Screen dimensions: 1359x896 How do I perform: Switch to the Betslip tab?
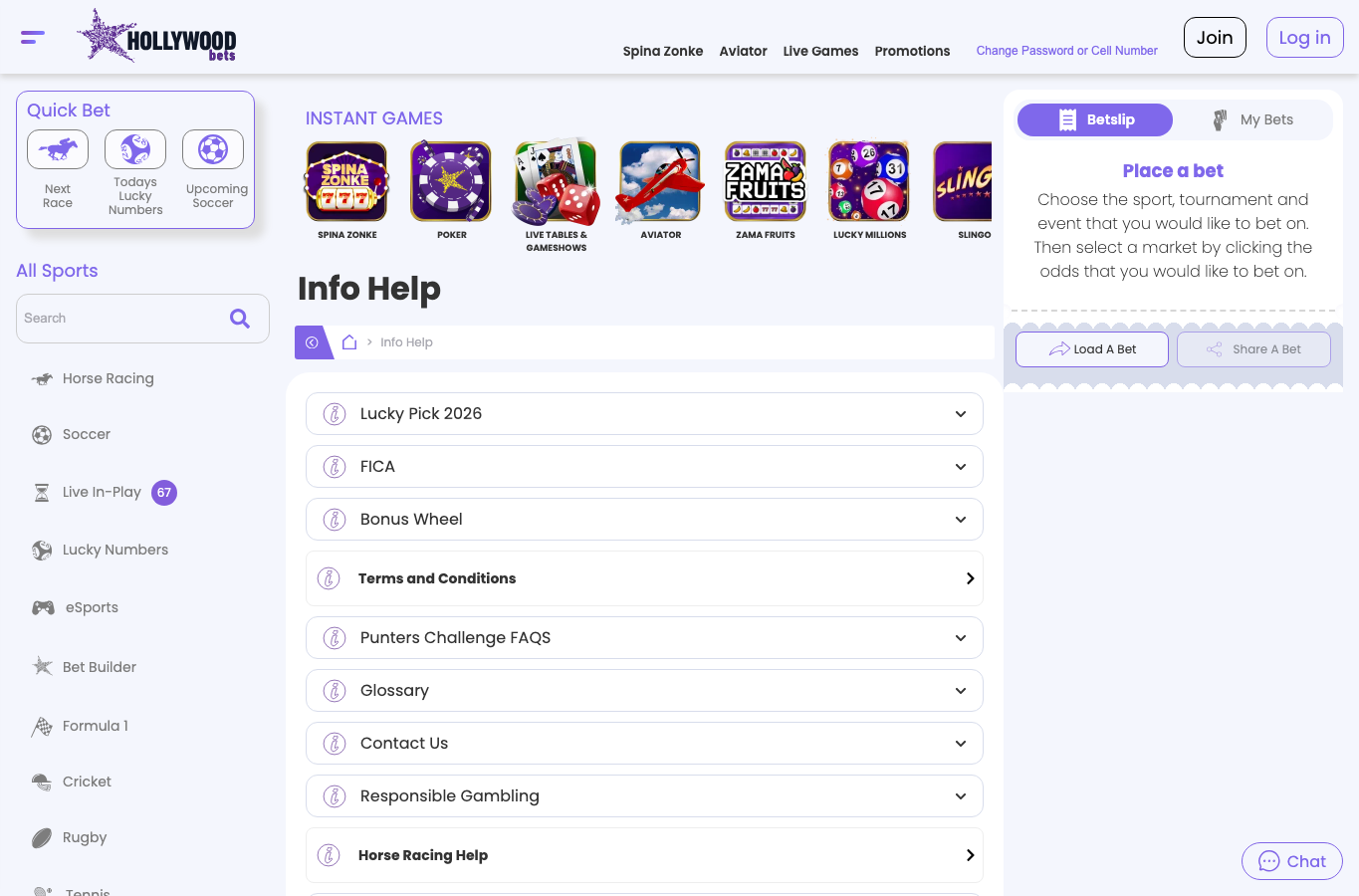pyautogui.click(x=1094, y=119)
